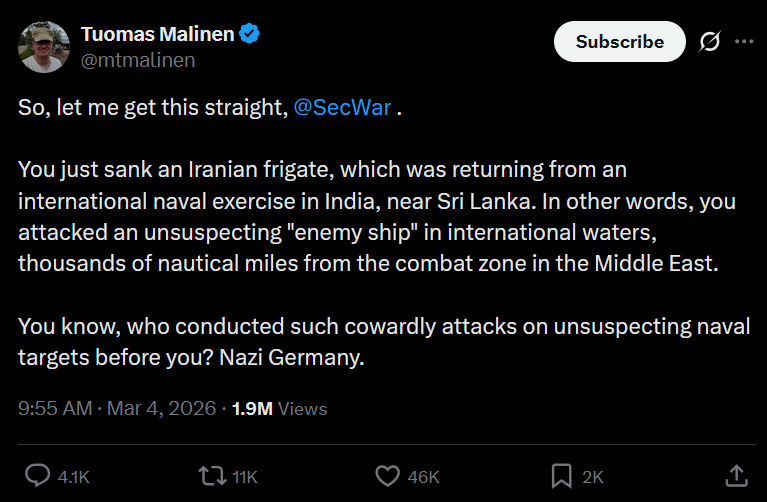
Task: Bookmark the post with bookmark icon
Action: click(562, 476)
